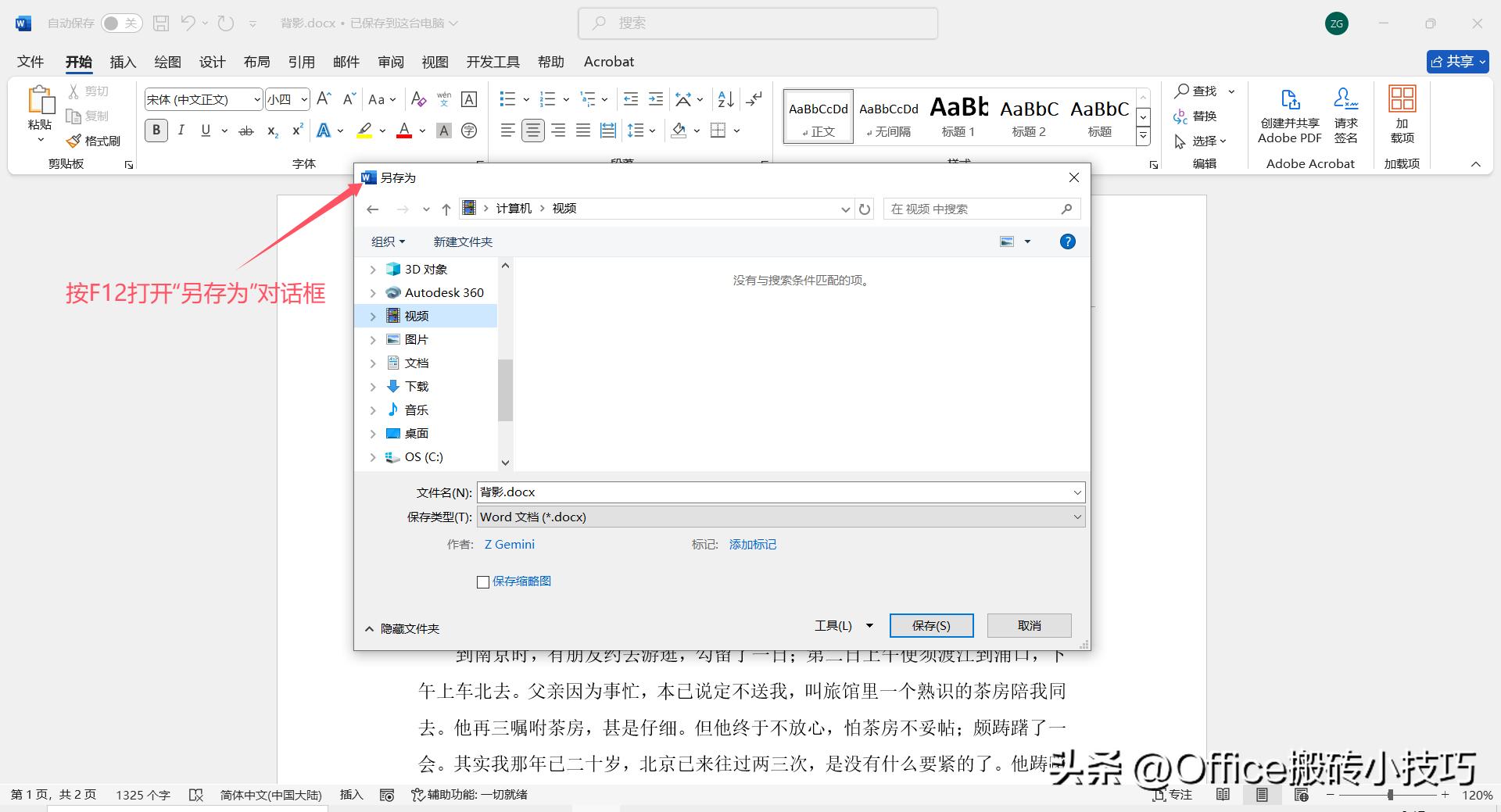
Task: Open the File tab
Action: click(30, 62)
